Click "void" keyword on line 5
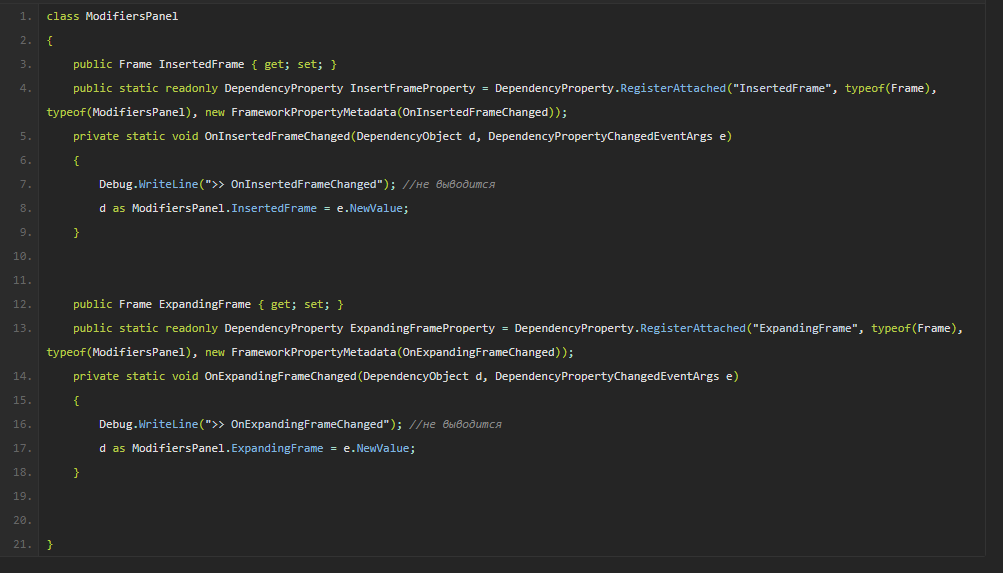1003x573 pixels. (185, 136)
